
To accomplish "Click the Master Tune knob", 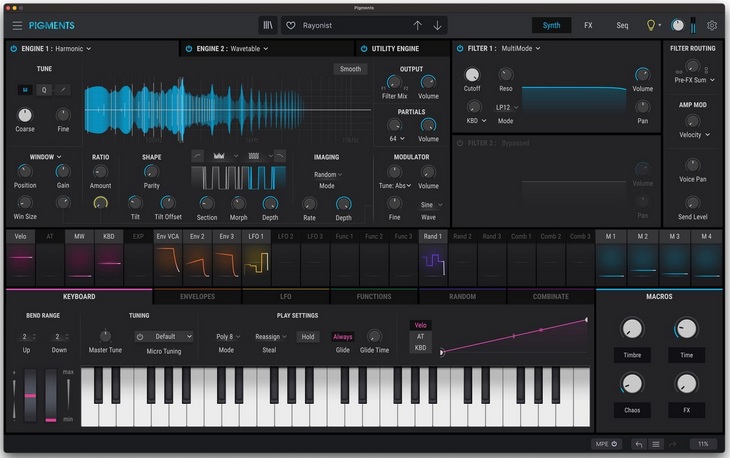I will pos(105,336).
